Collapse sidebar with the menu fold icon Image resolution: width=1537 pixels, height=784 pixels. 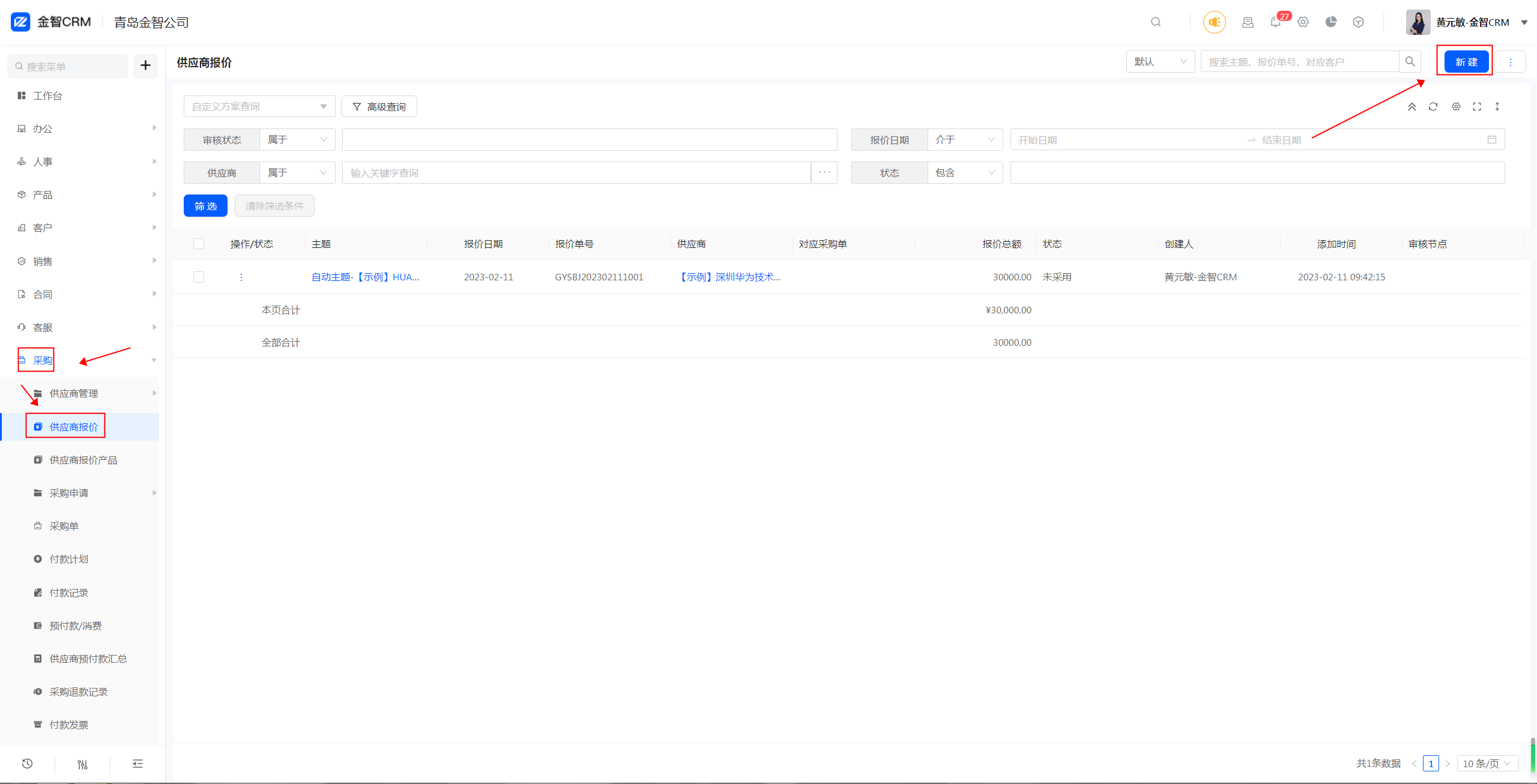(137, 764)
